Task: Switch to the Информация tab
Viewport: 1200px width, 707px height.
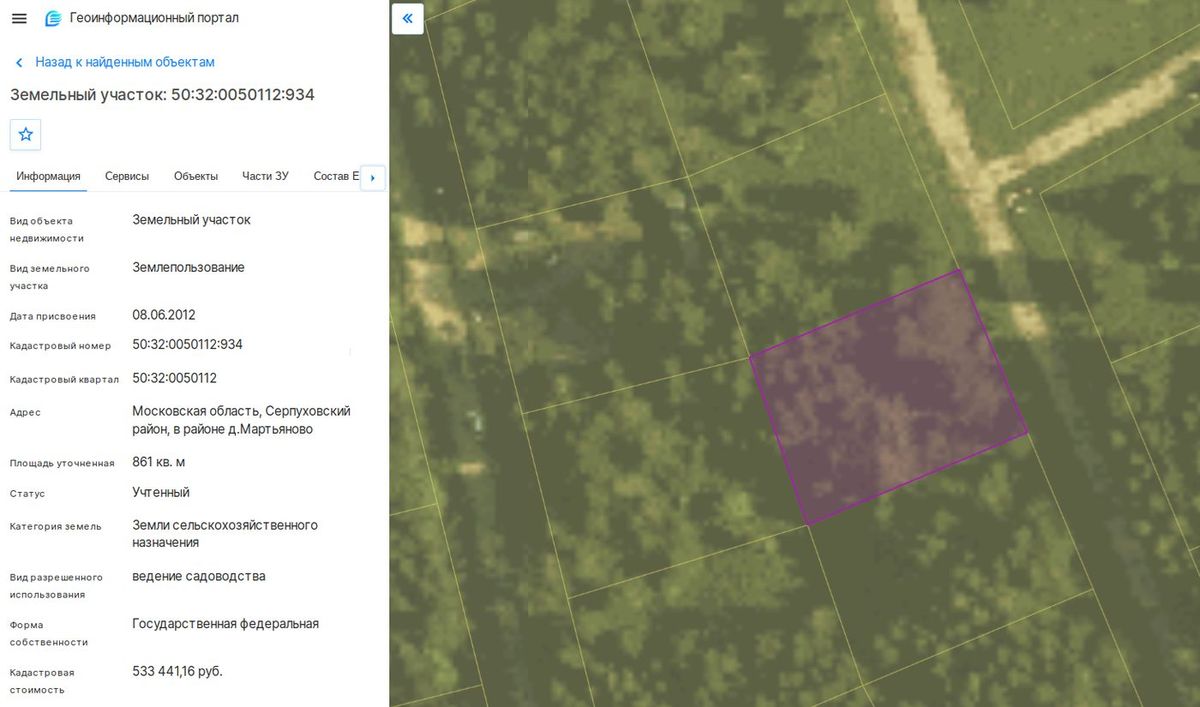Action: (48, 176)
